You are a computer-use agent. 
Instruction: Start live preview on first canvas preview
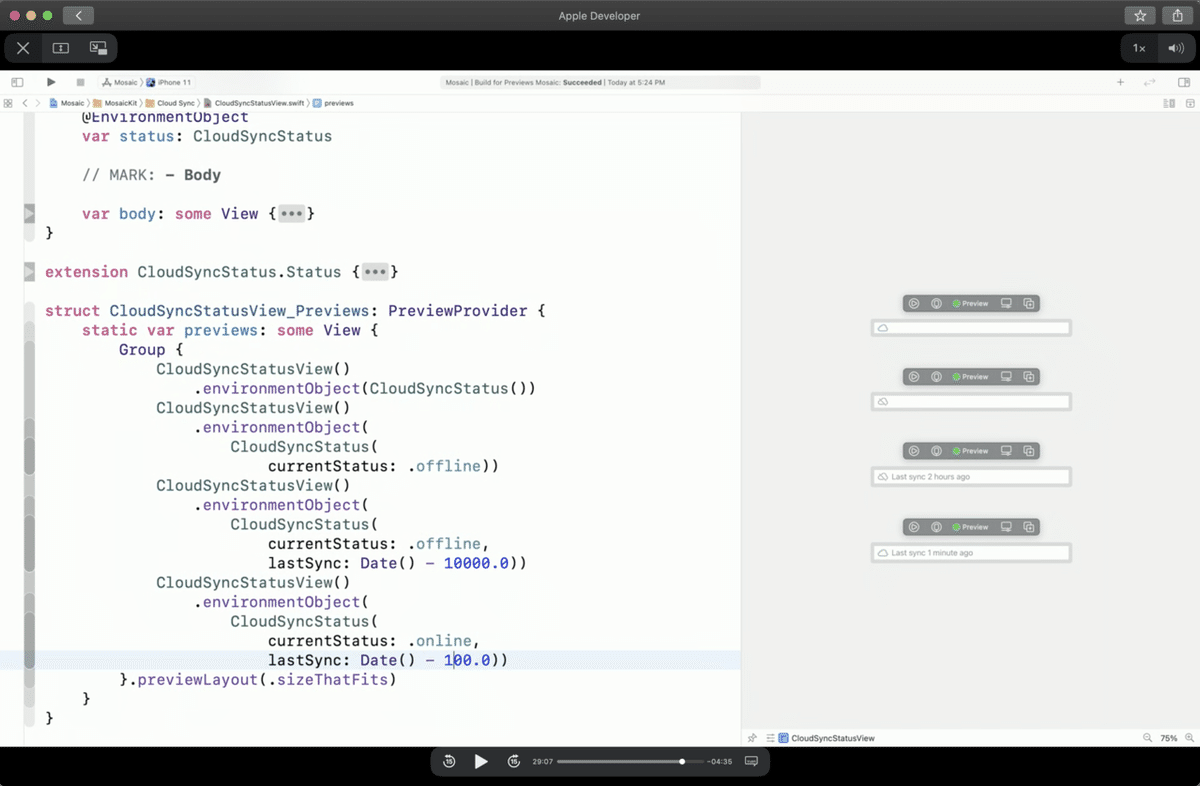click(x=914, y=303)
